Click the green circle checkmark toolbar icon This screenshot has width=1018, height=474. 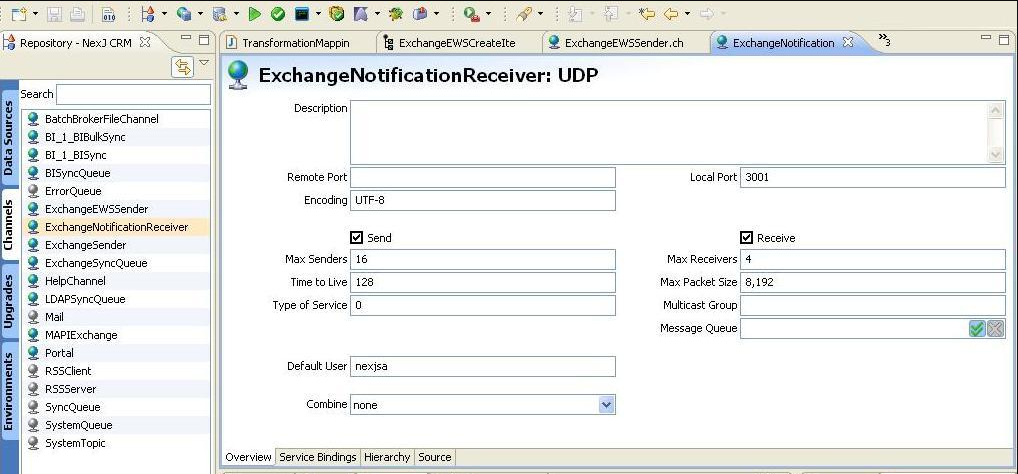coord(278,14)
